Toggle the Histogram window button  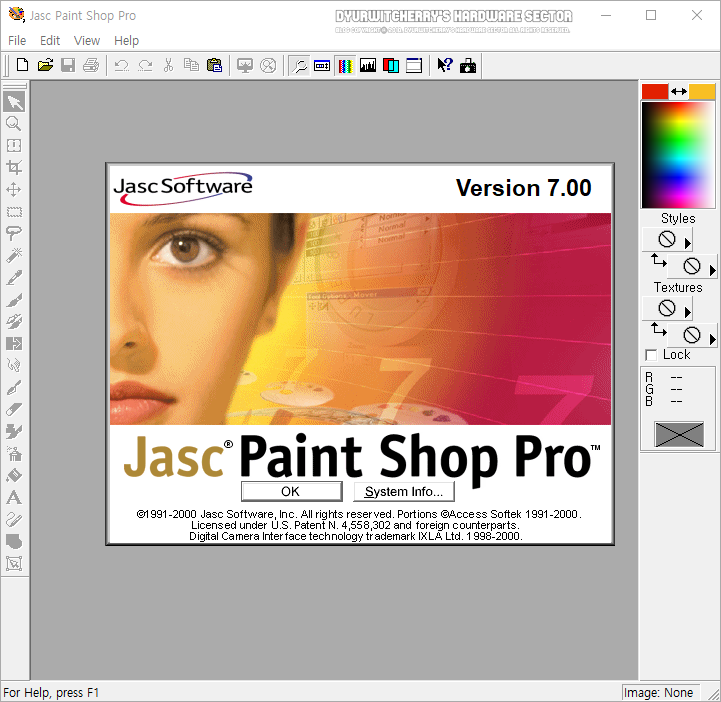click(x=368, y=65)
